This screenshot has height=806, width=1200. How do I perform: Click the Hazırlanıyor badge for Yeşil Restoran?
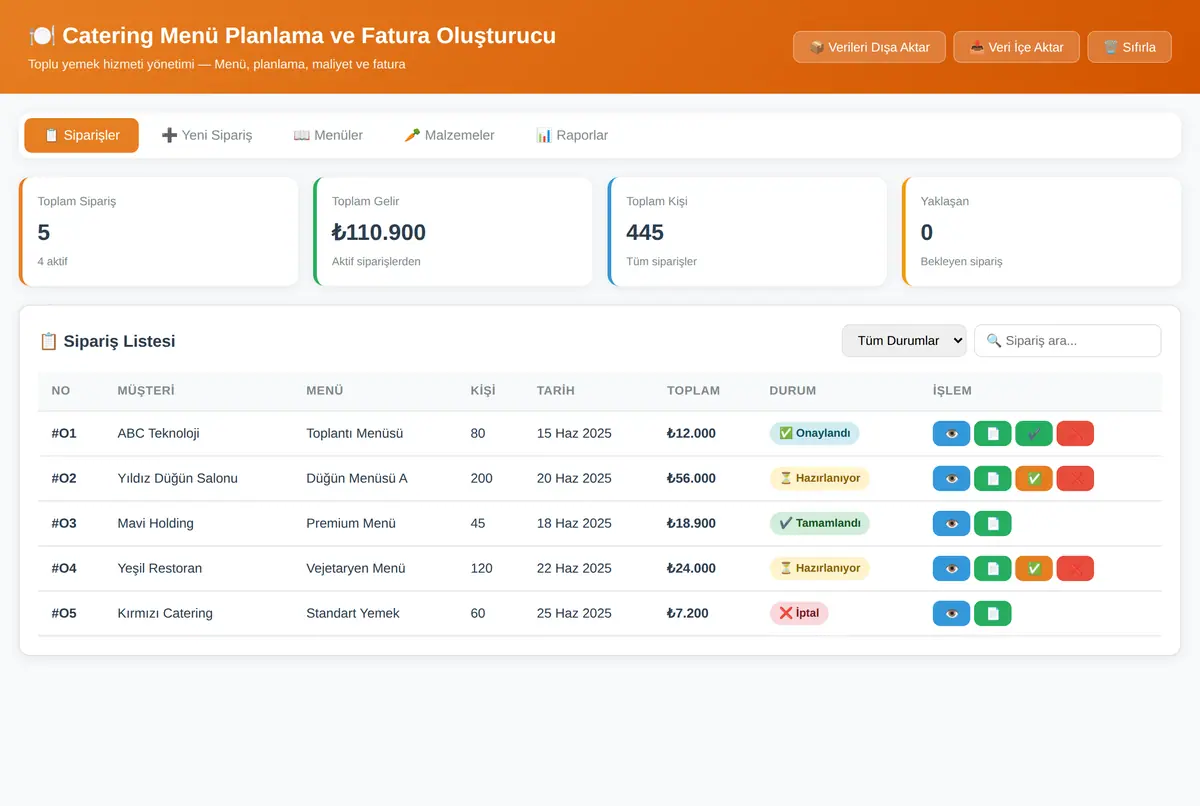pyautogui.click(x=819, y=569)
